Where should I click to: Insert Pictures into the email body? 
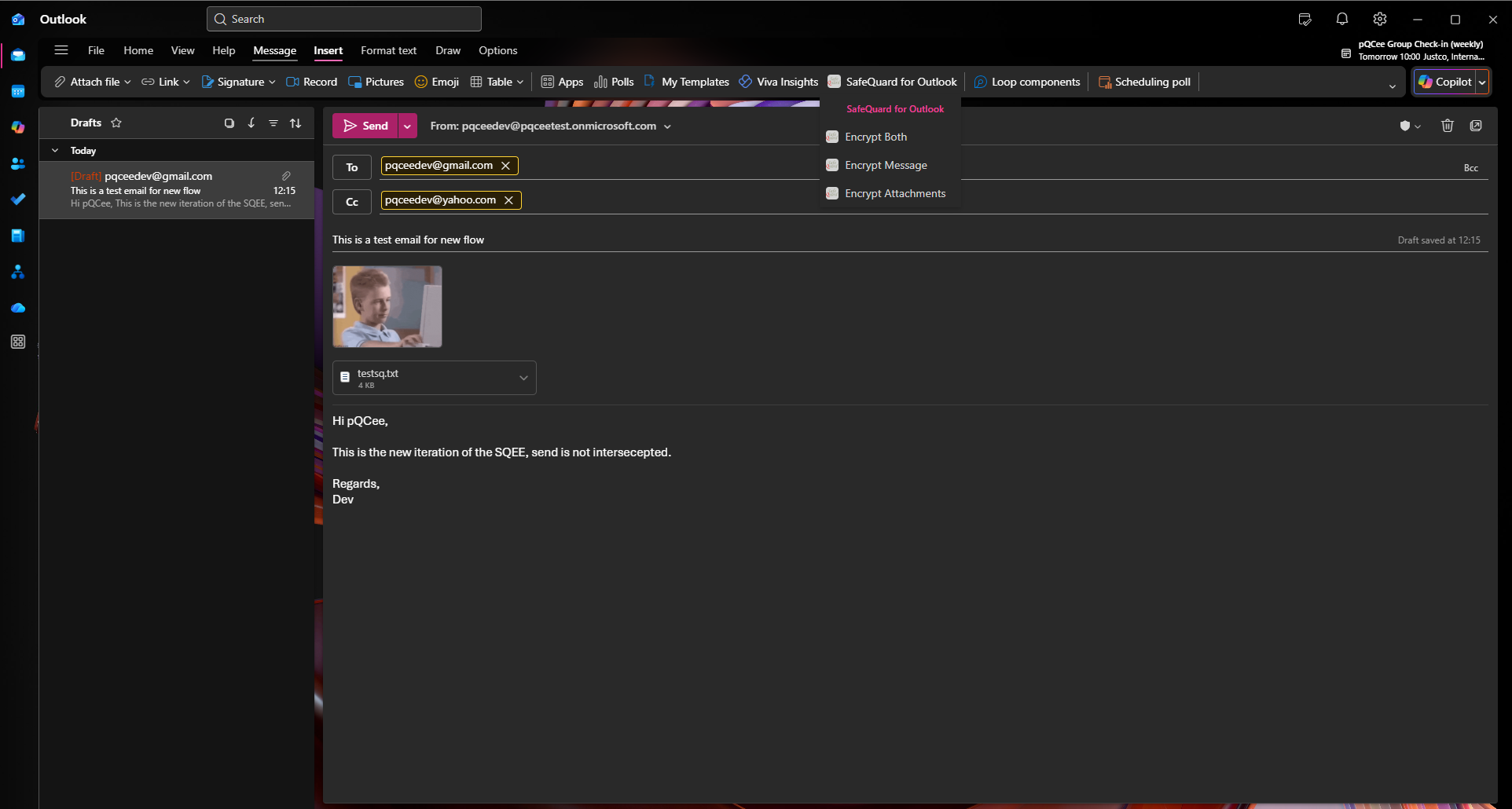(376, 82)
